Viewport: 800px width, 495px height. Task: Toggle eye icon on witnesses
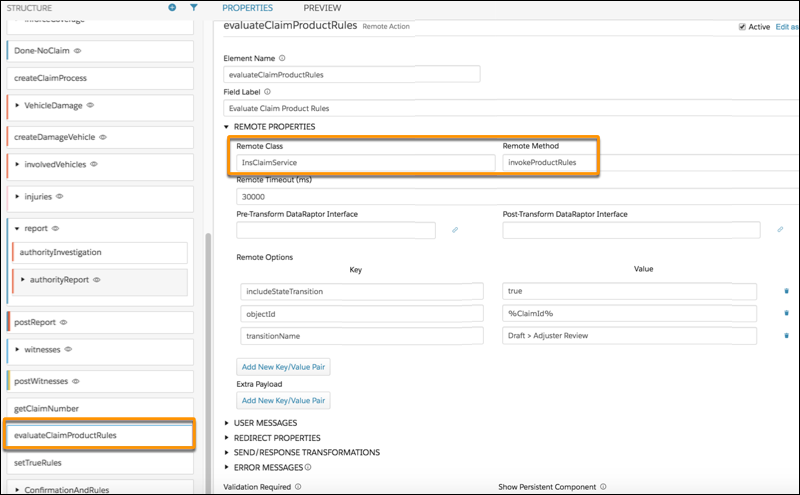pyautogui.click(x=68, y=349)
